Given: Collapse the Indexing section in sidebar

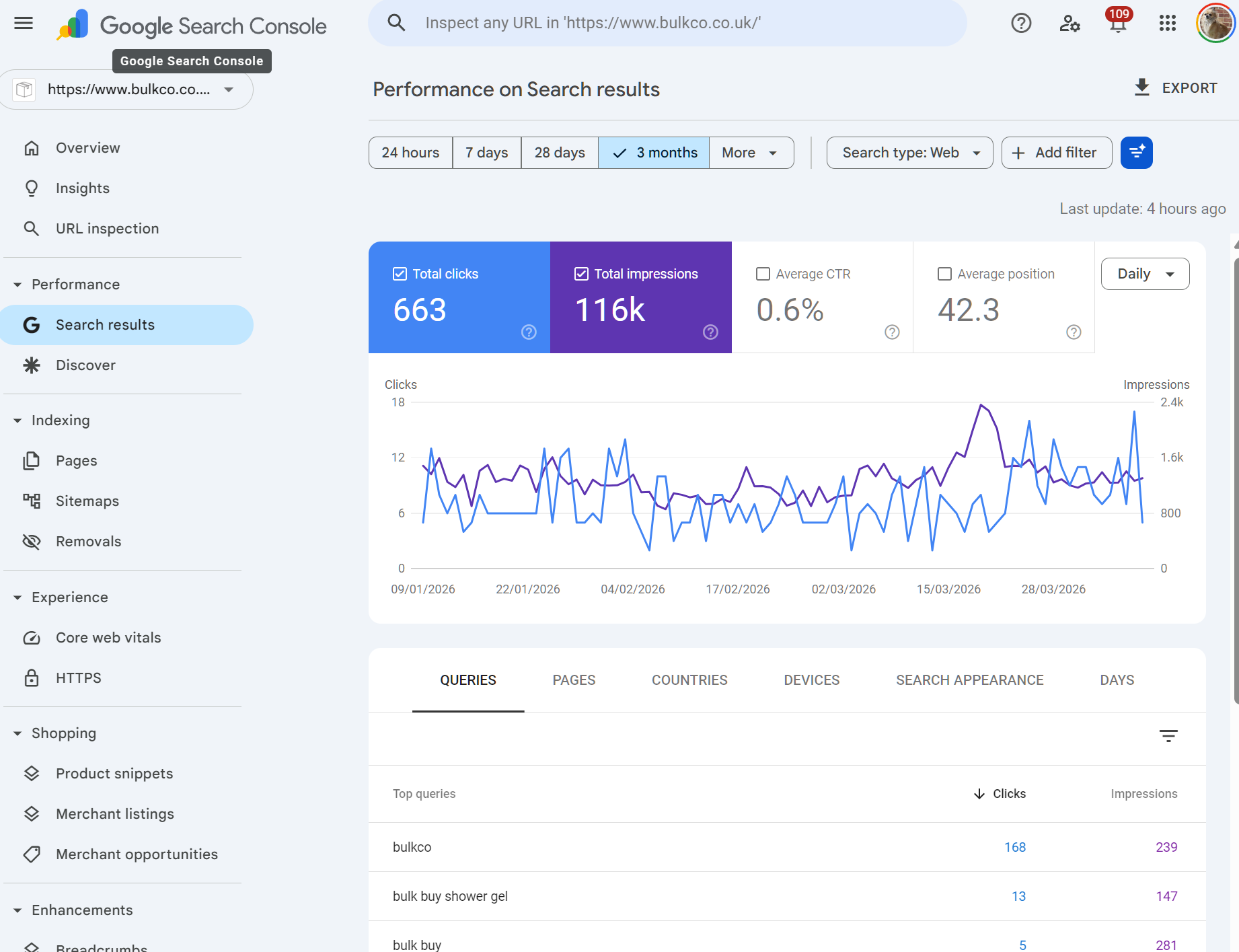Looking at the screenshot, I should (17, 420).
